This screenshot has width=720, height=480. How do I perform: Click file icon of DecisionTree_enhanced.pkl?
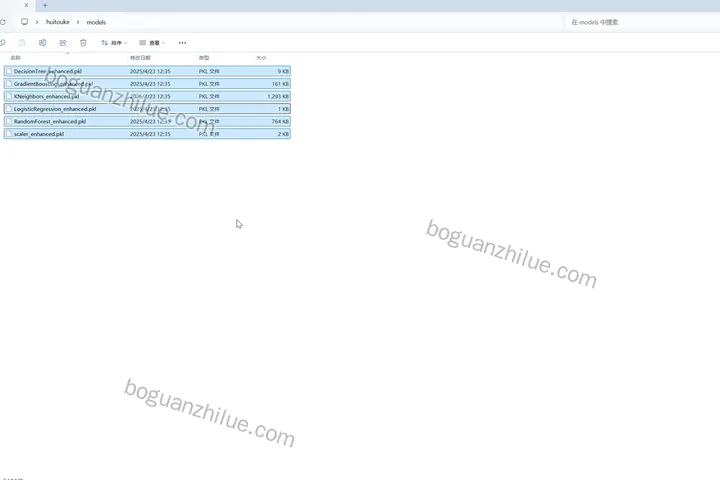click(9, 71)
